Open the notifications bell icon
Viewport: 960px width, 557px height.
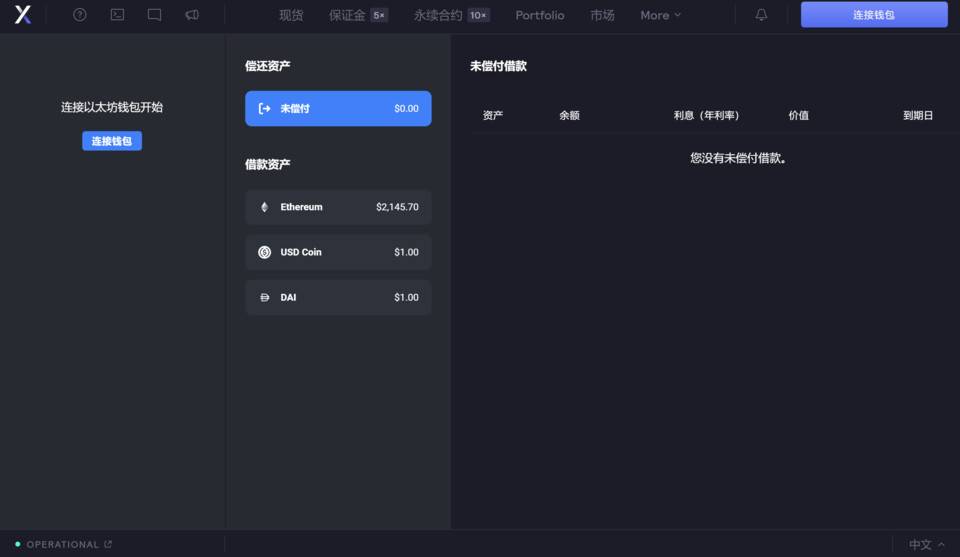[x=762, y=15]
